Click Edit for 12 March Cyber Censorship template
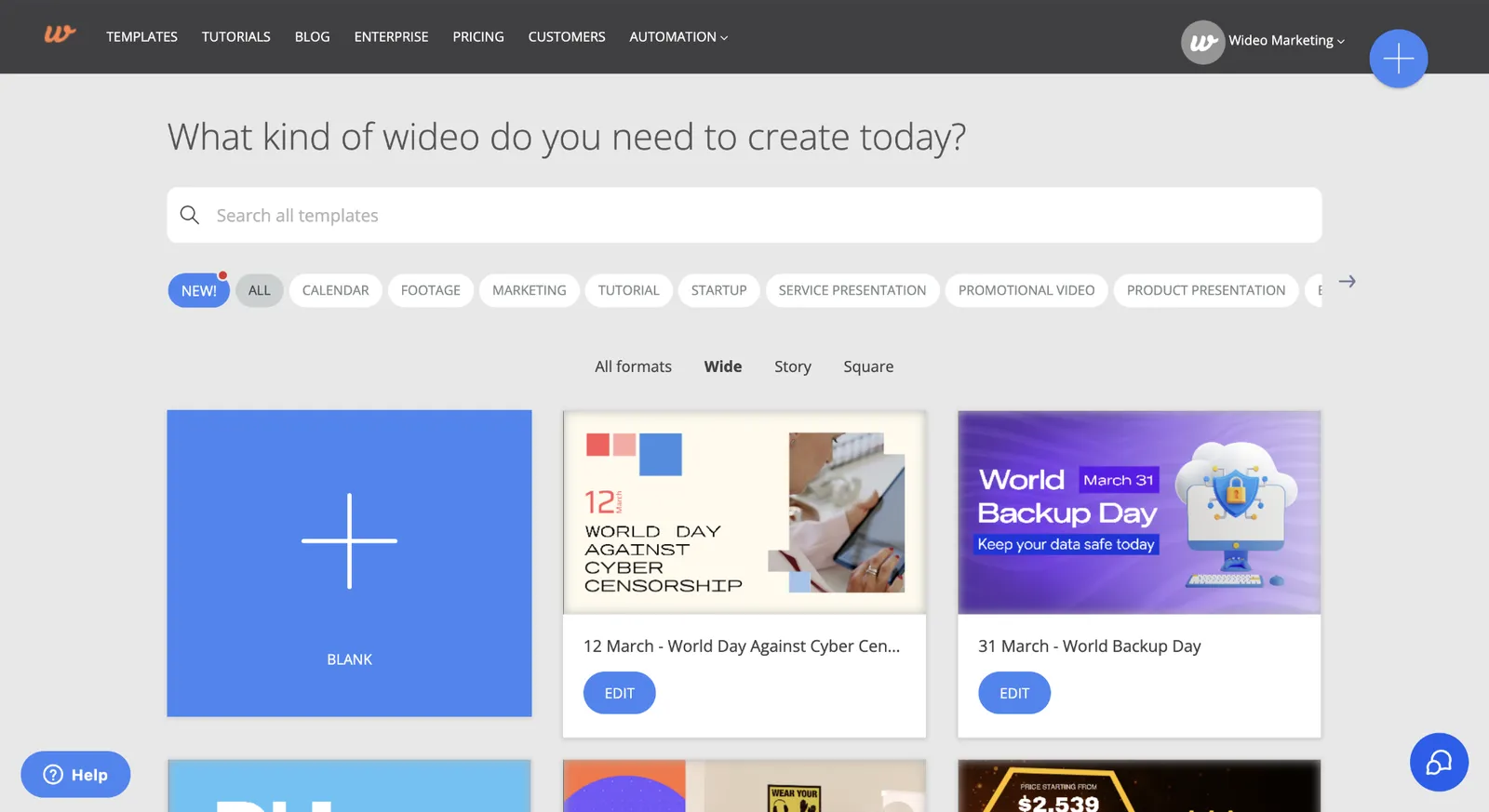The image size is (1489, 812). pyautogui.click(x=620, y=693)
